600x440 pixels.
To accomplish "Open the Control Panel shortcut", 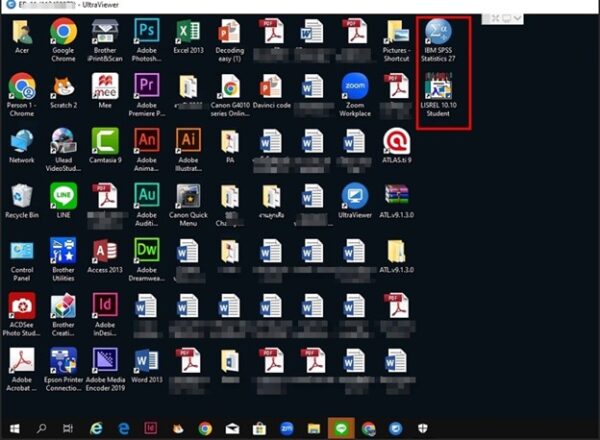I will [22, 250].
